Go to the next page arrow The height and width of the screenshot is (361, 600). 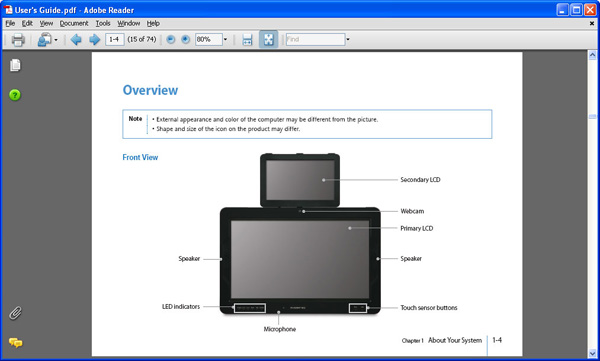coord(95,39)
